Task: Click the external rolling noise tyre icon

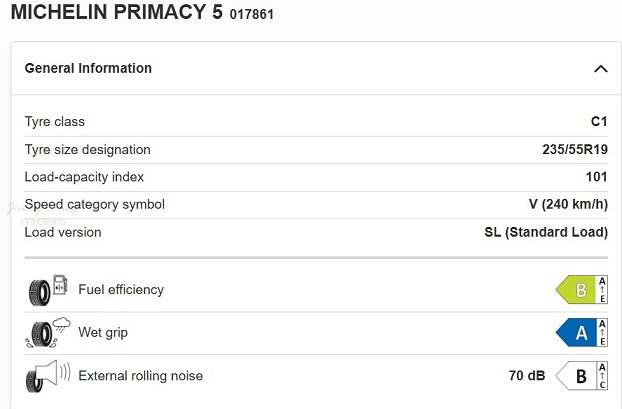Action: point(48,377)
